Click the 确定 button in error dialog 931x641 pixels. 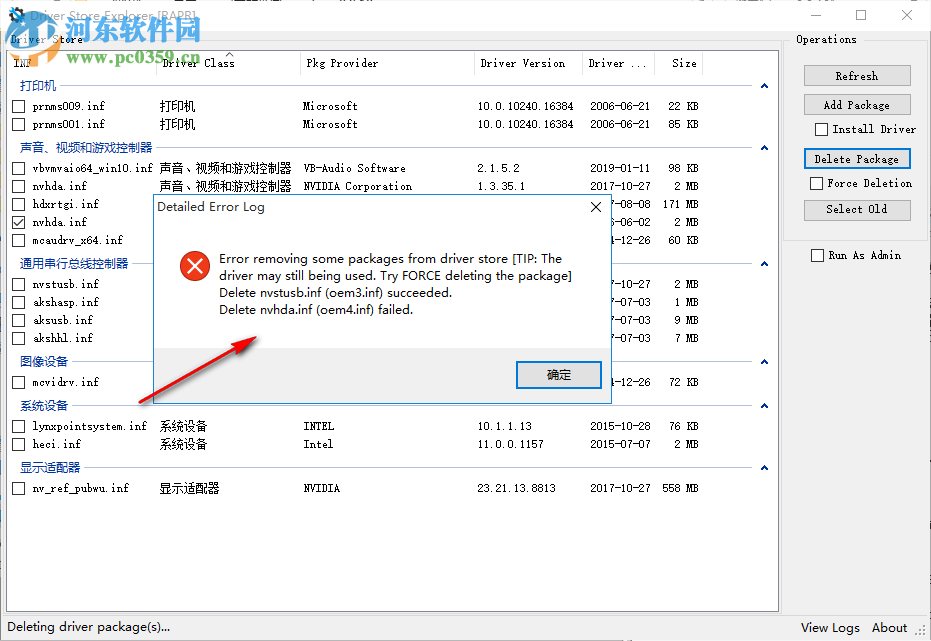[558, 375]
